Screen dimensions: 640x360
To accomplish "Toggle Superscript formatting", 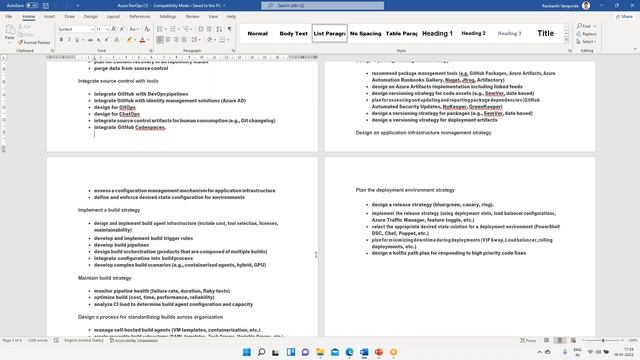I will point(106,40).
